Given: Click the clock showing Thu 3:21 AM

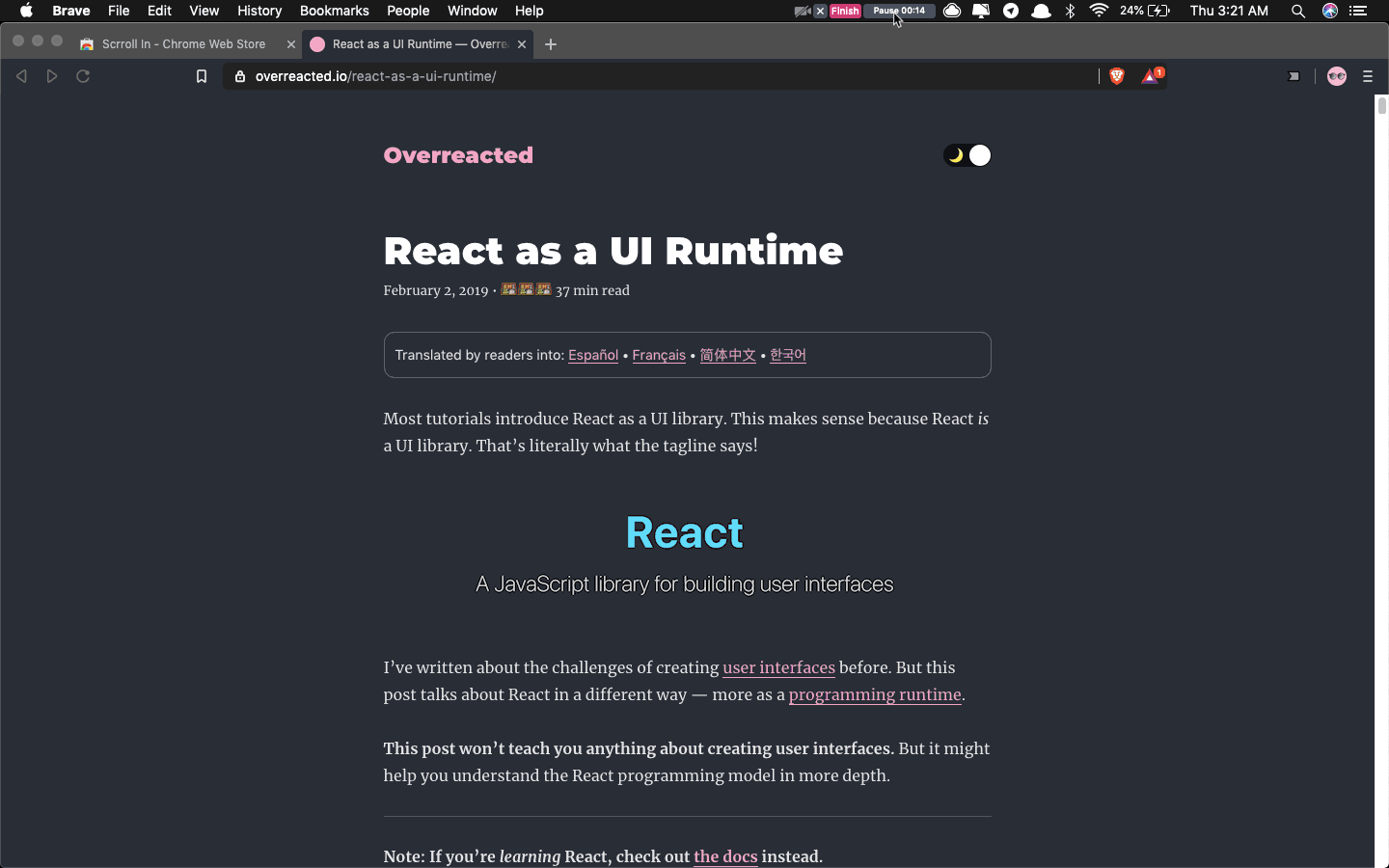Looking at the screenshot, I should click(x=1229, y=11).
